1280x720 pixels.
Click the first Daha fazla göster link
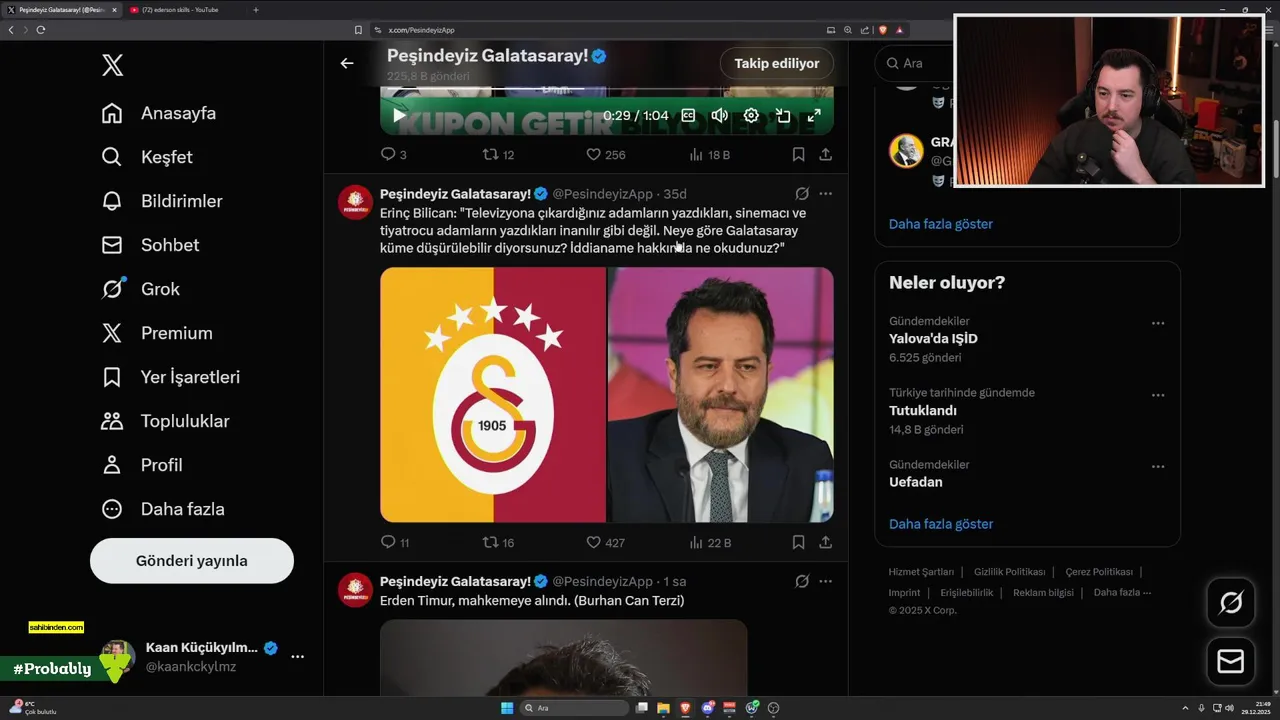pos(941,224)
